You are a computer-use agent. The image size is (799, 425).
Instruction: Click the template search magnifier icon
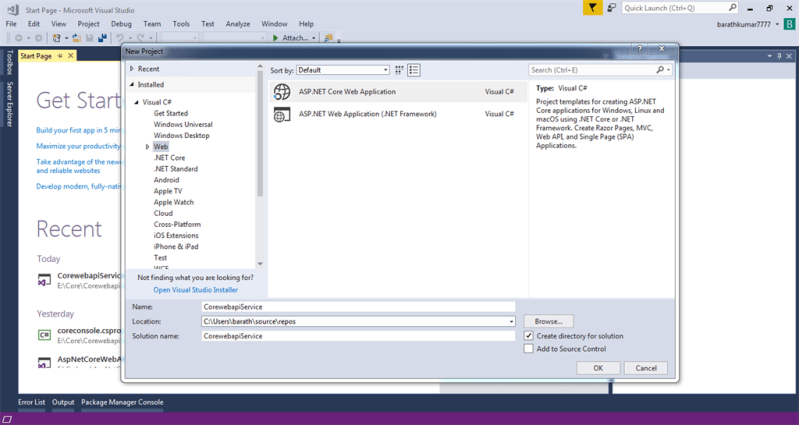pyautogui.click(x=660, y=70)
